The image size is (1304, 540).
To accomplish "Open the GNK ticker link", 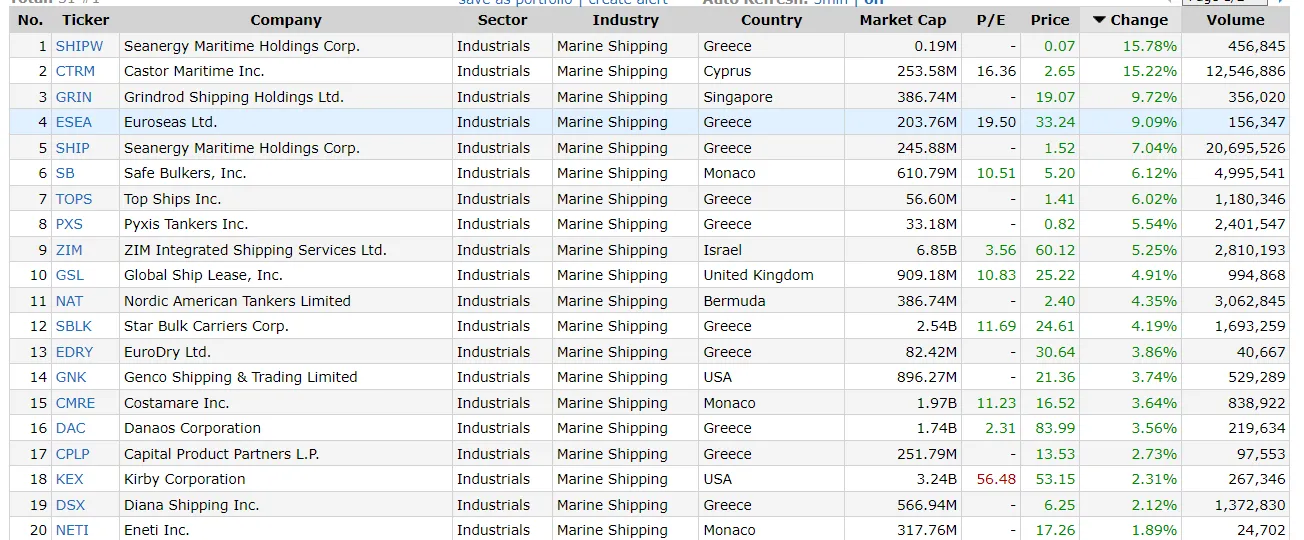I will click(72, 377).
